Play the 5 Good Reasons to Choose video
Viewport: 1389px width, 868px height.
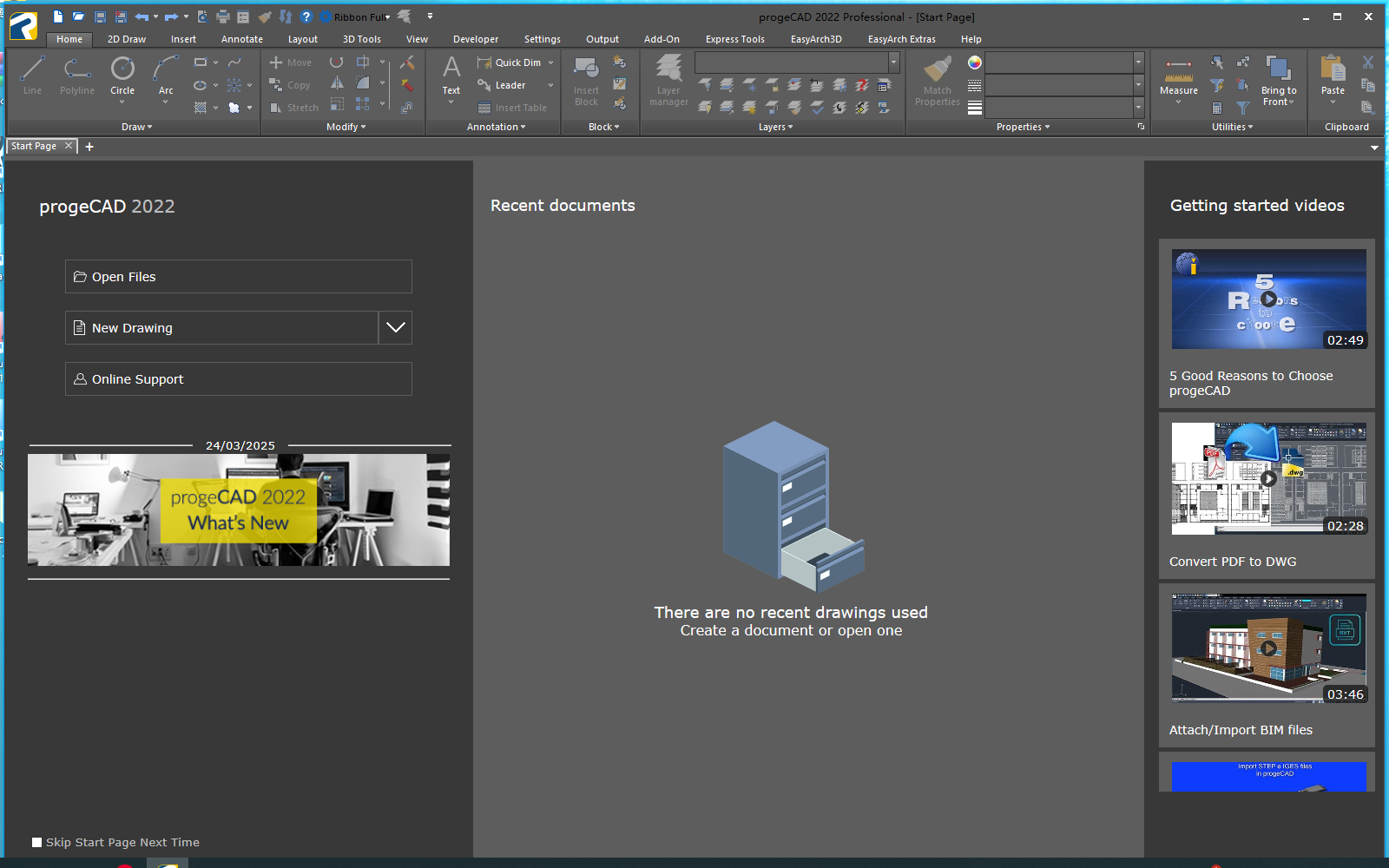point(1268,299)
